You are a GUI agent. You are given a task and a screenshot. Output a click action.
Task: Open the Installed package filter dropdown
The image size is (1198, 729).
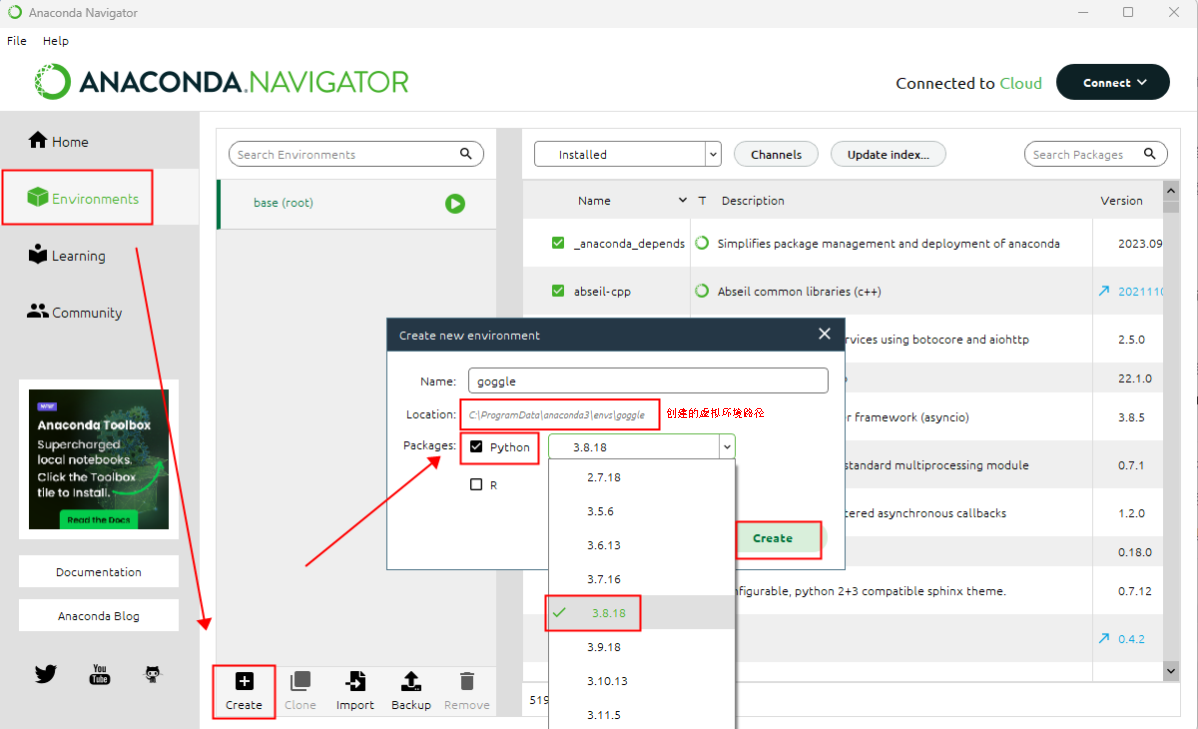click(627, 154)
